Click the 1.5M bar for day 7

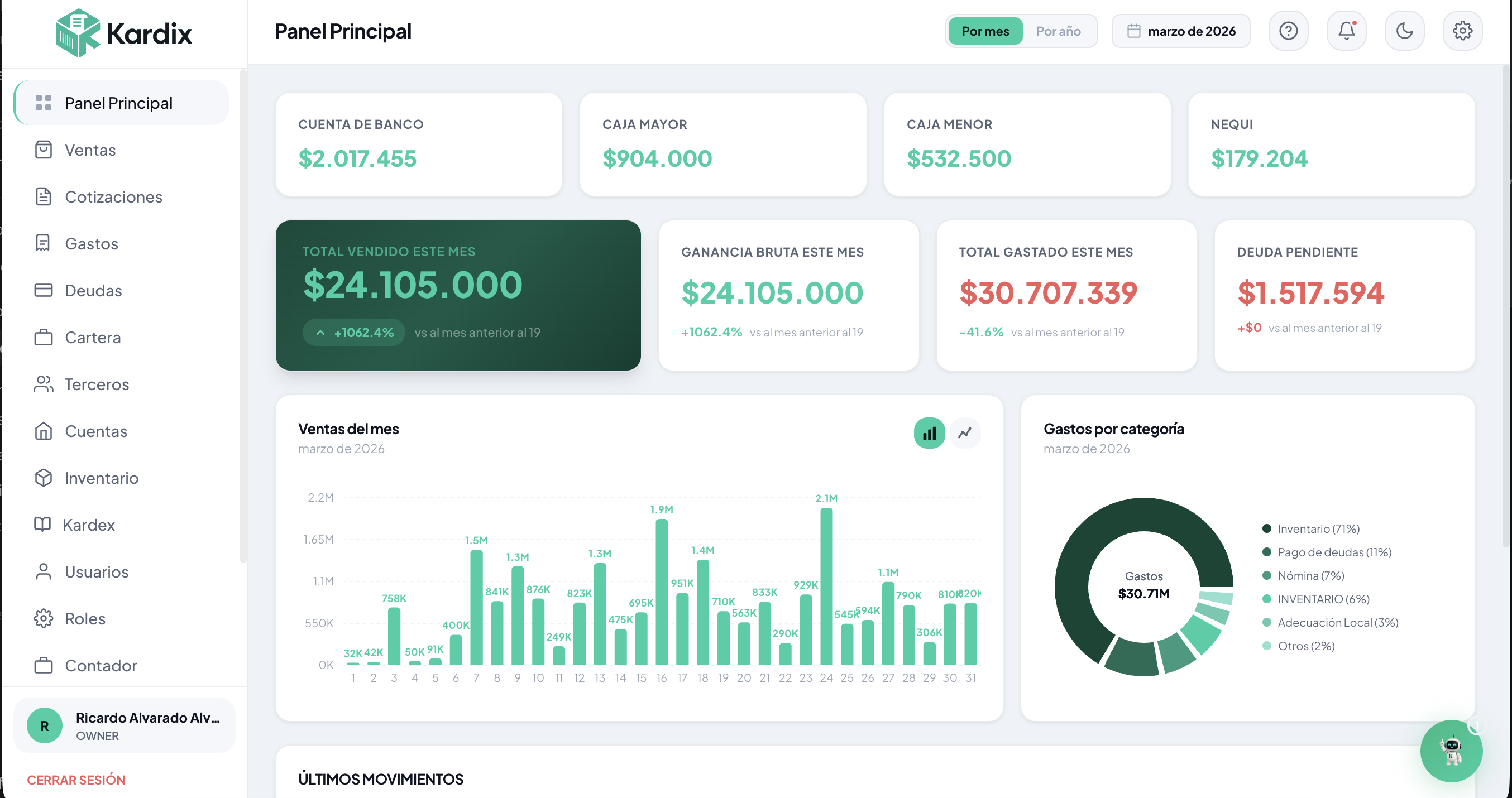pyautogui.click(x=476, y=607)
